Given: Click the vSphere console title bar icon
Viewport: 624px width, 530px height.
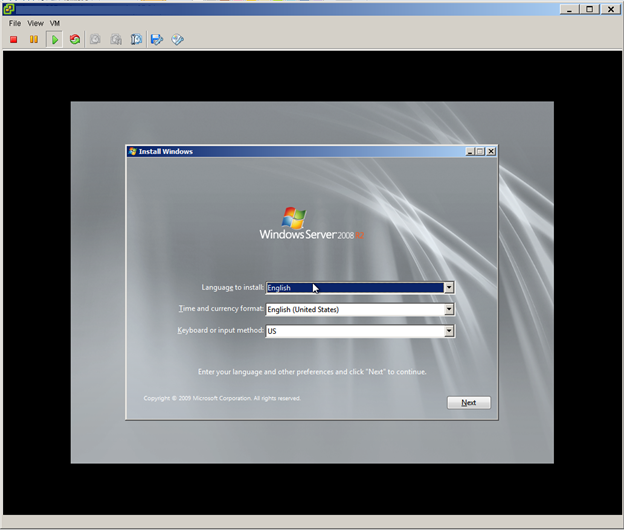Looking at the screenshot, I should coord(8,9).
